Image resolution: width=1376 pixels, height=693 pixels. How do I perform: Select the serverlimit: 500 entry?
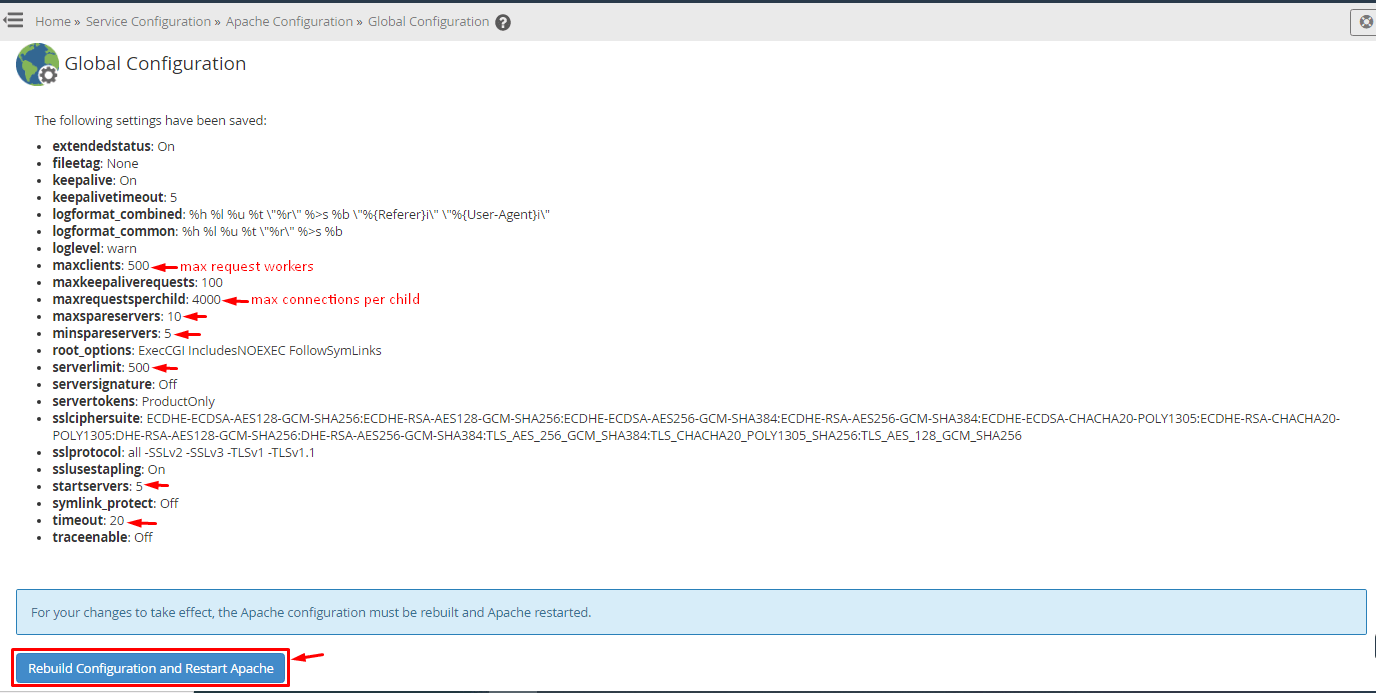(101, 367)
